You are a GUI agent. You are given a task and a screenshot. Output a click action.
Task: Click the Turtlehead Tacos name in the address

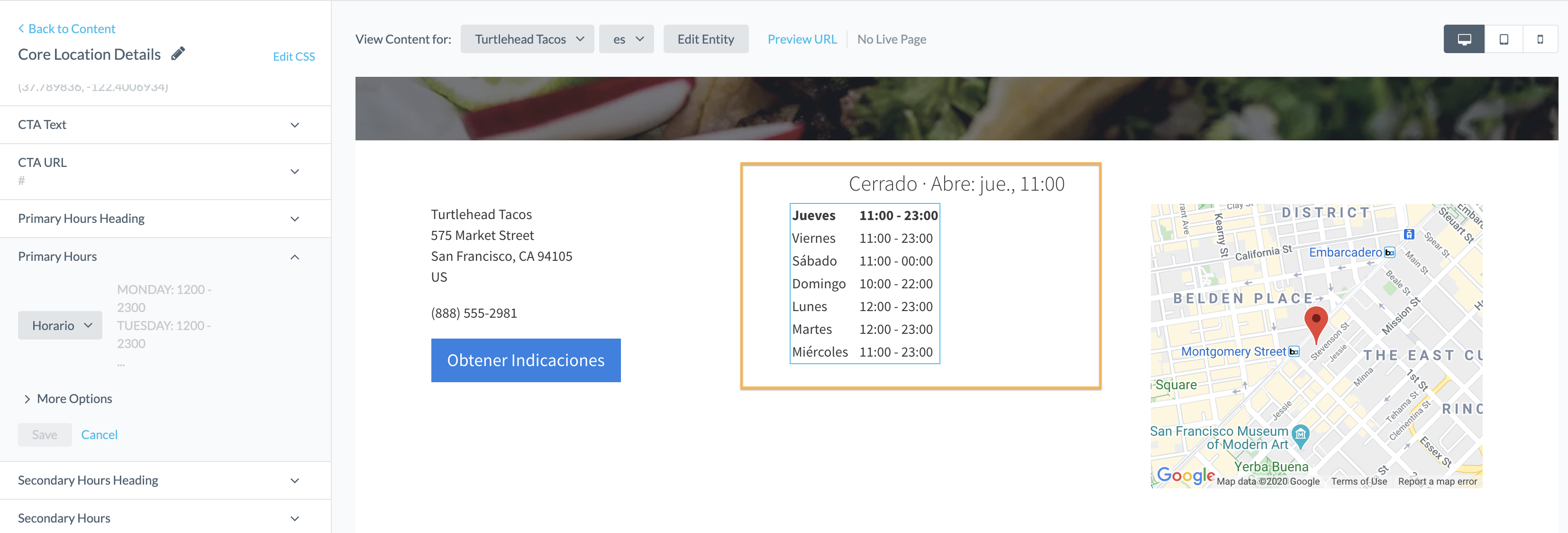pyautogui.click(x=481, y=214)
